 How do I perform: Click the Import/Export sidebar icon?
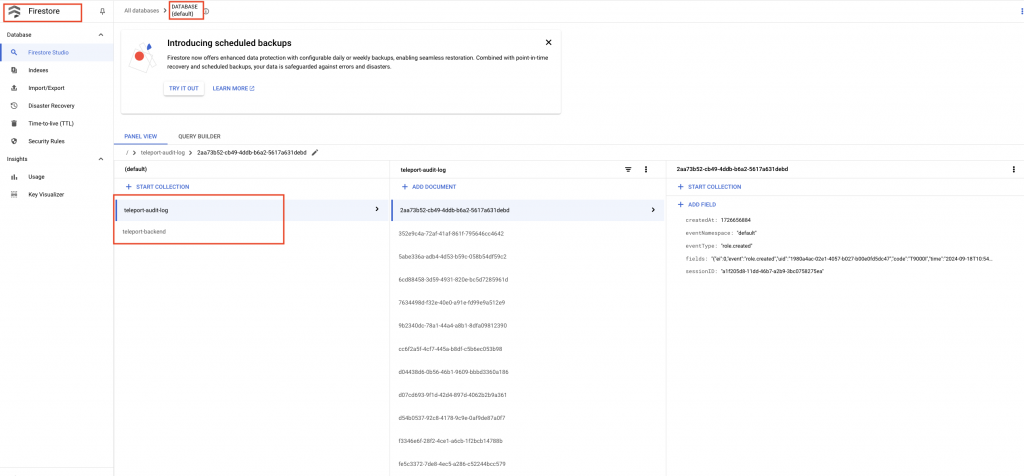(14, 87)
